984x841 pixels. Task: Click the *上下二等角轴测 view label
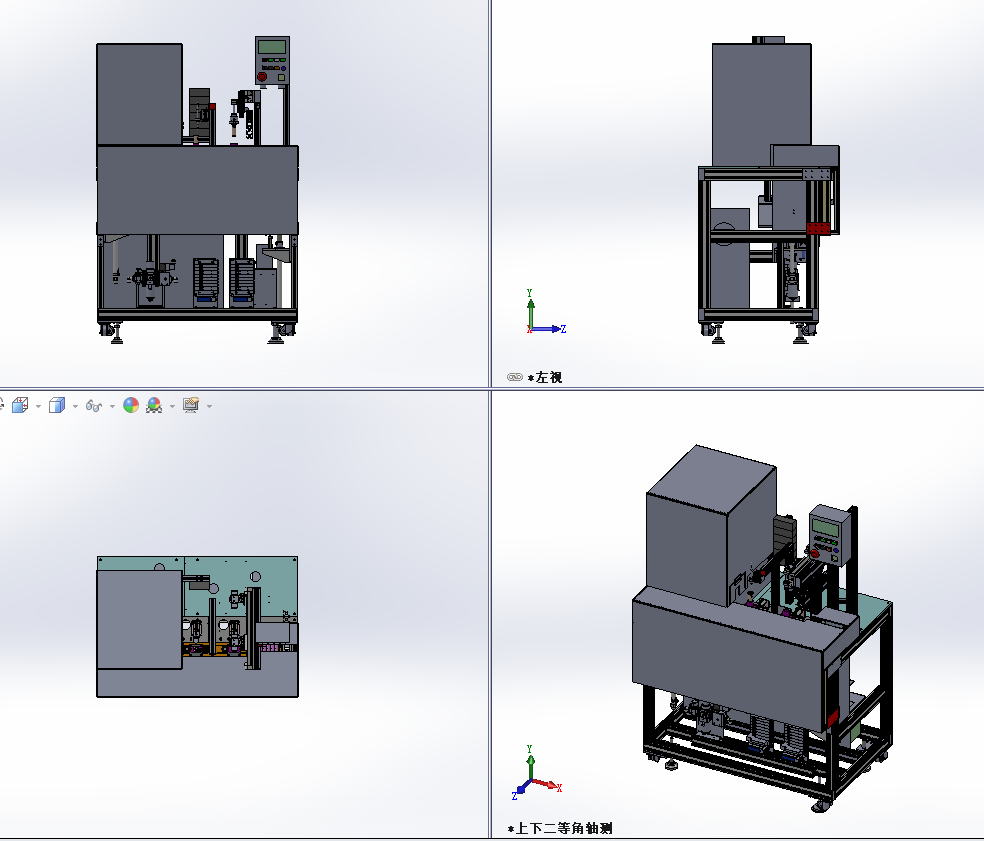pos(560,828)
